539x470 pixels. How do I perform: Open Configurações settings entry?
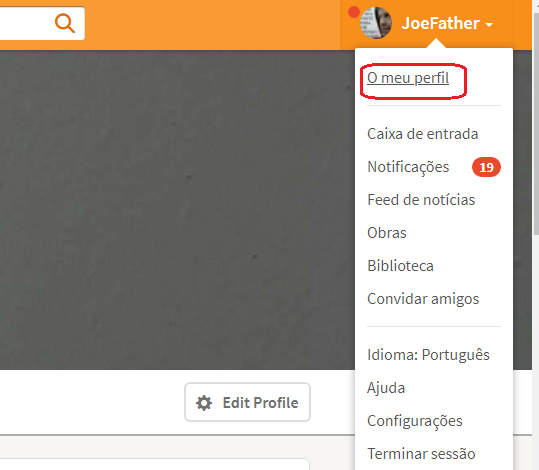coord(415,421)
